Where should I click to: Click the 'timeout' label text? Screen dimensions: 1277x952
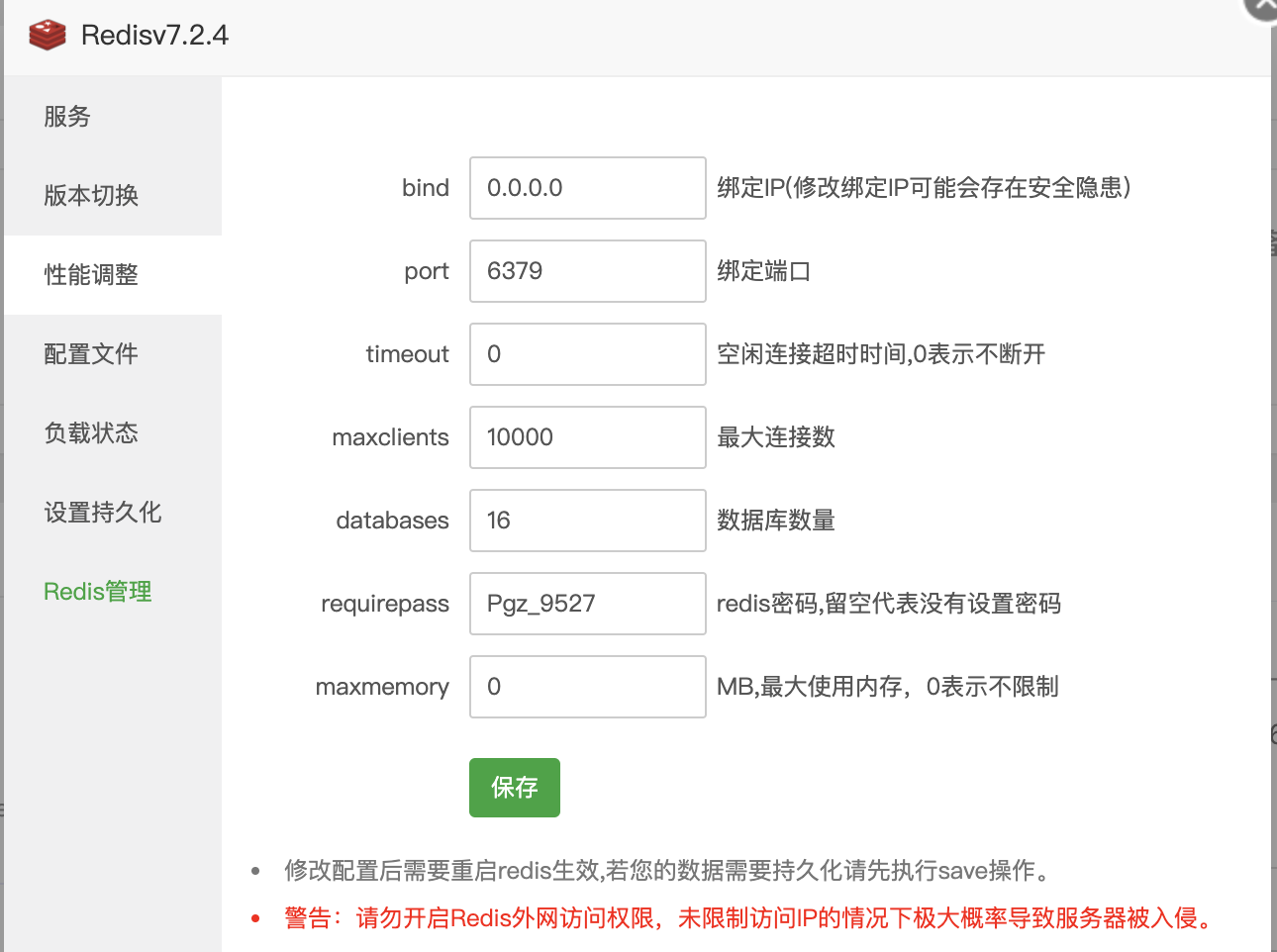click(x=408, y=354)
